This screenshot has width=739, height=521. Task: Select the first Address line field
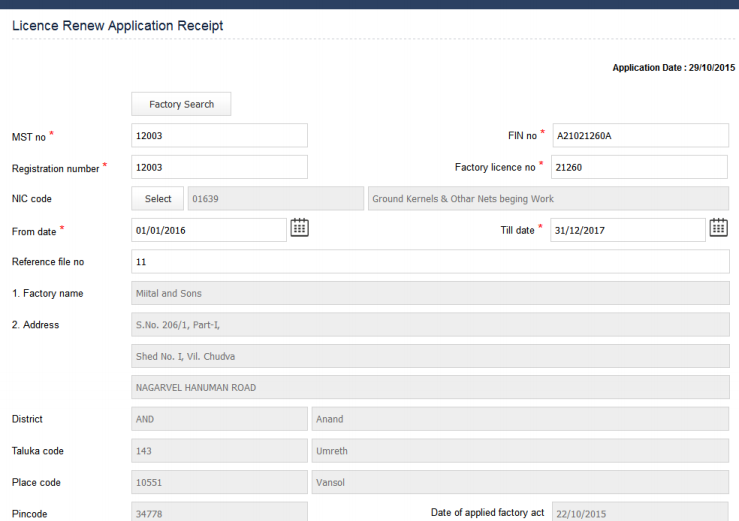[430, 325]
